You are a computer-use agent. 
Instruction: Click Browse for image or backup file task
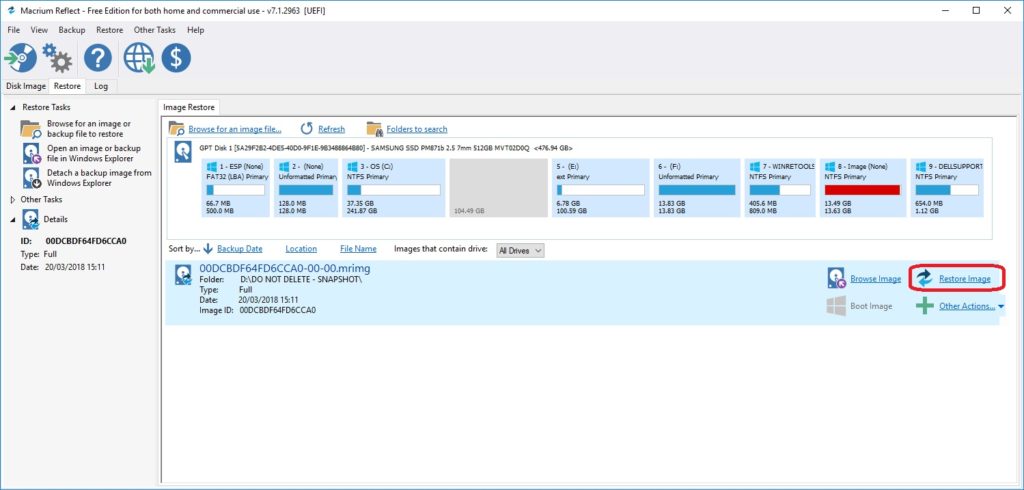(x=88, y=129)
